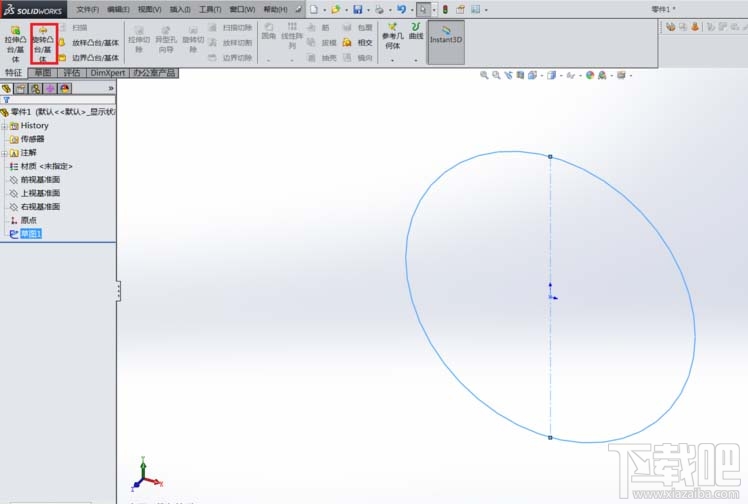Click the Undo arrow icon
The width and height of the screenshot is (748, 504).
[401, 9]
